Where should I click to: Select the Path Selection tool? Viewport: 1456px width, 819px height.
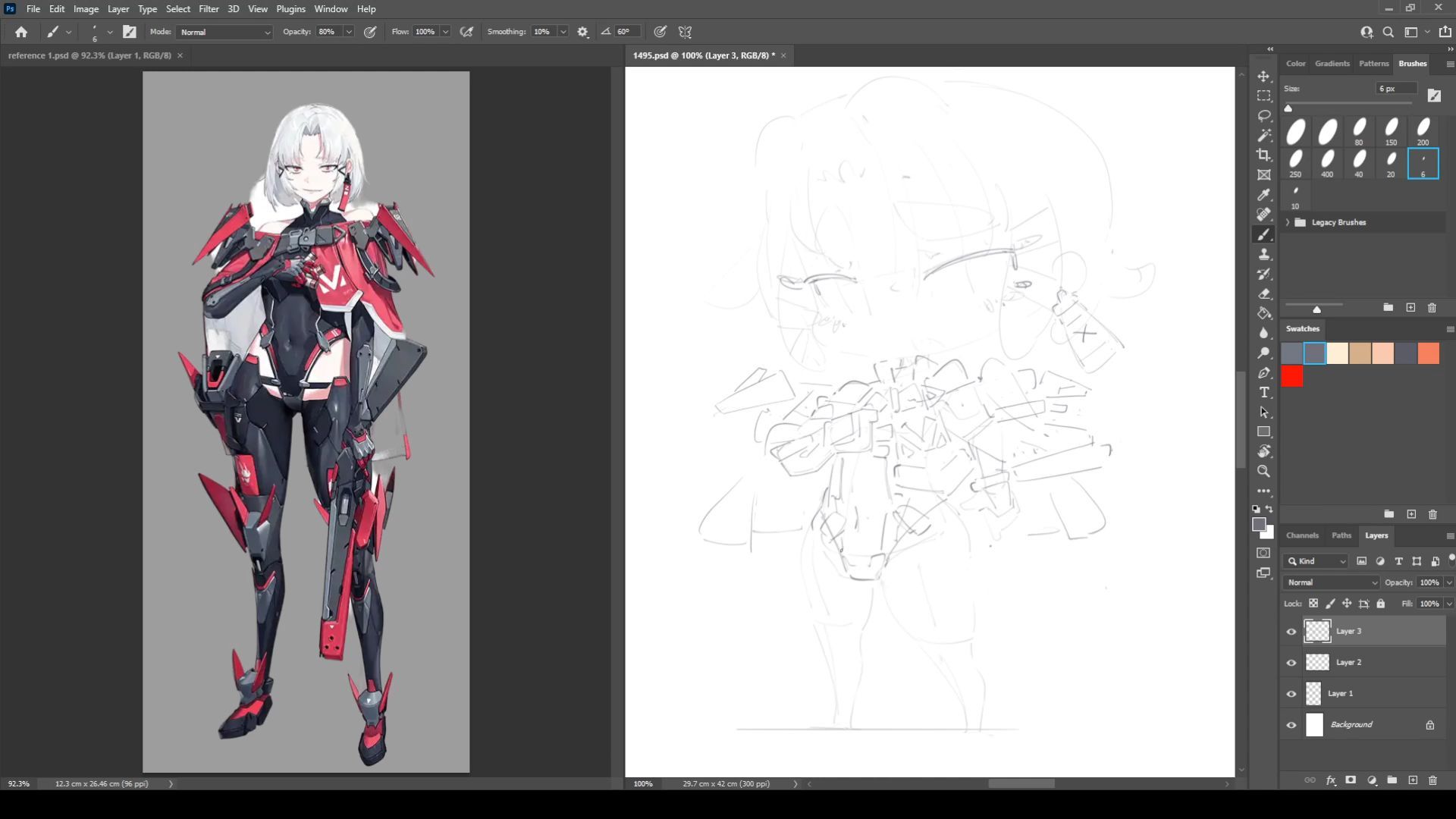[1263, 413]
